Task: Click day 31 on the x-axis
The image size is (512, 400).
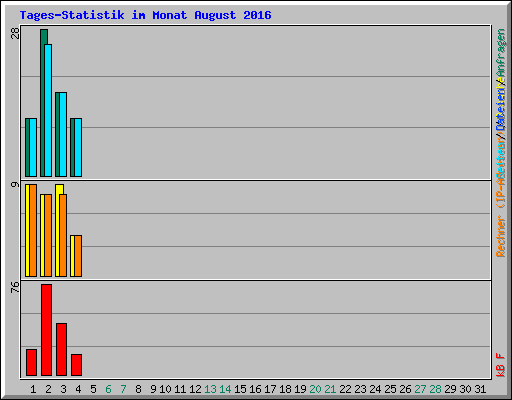Action: (x=480, y=389)
